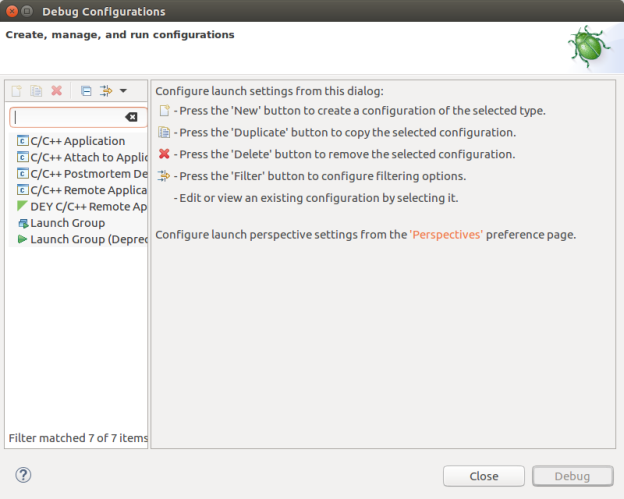Click the New launch configuration icon
Image resolution: width=624 pixels, height=499 pixels.
pyautogui.click(x=16, y=91)
